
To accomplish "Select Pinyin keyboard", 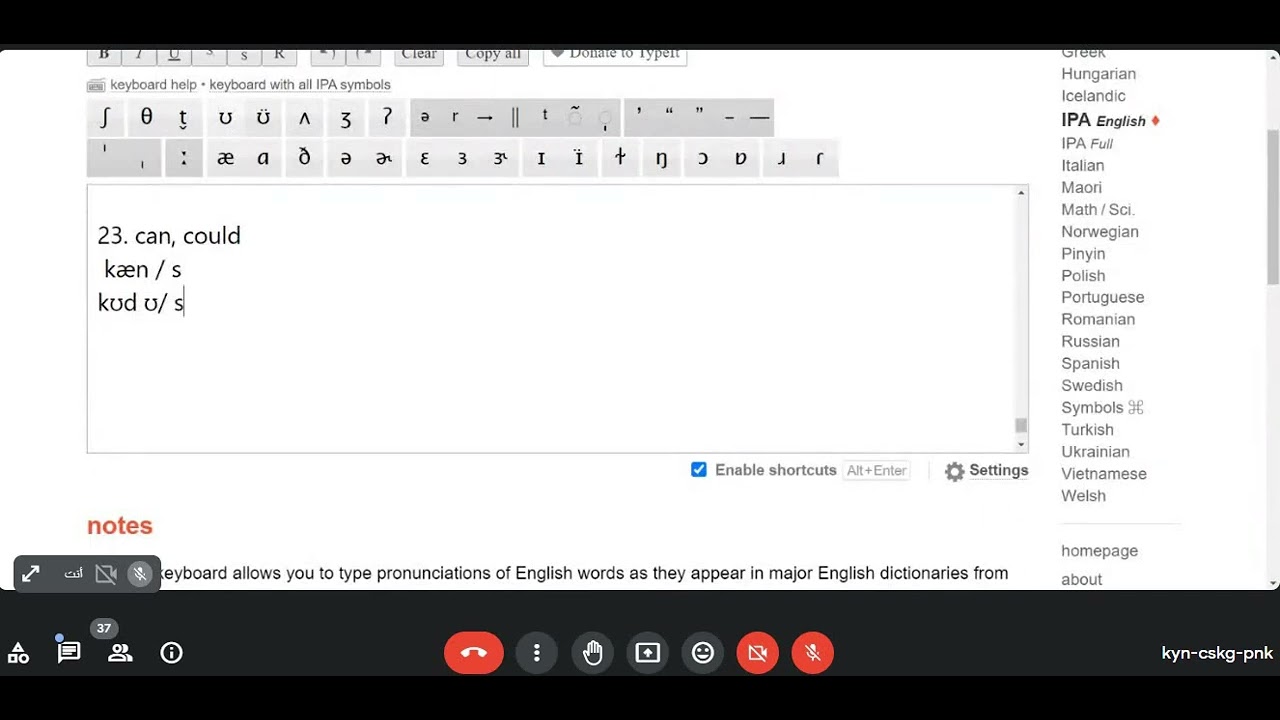I will [x=1083, y=254].
